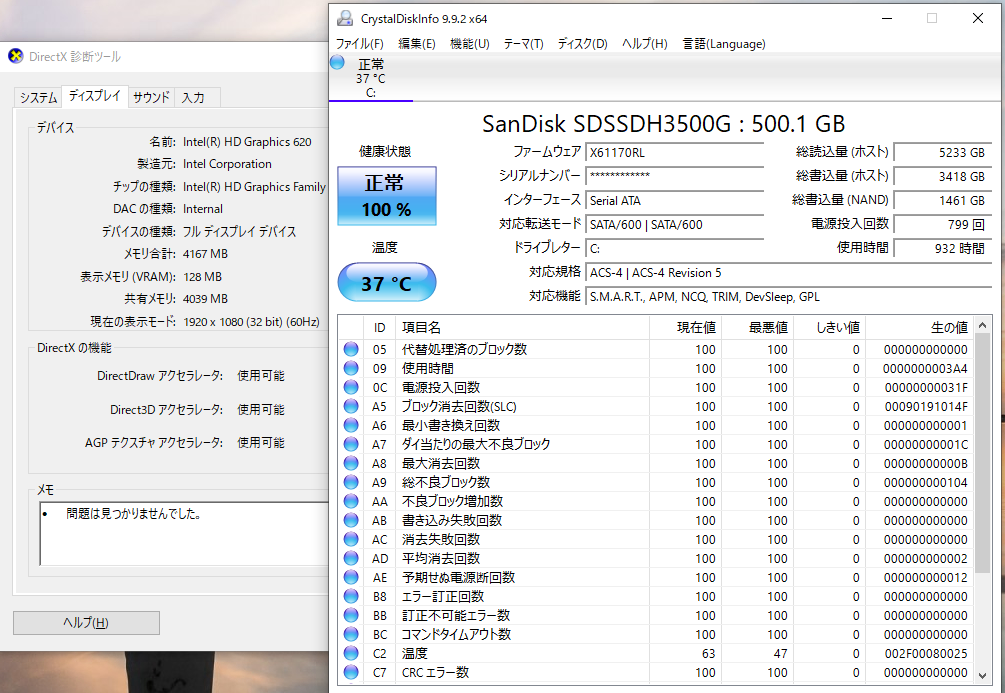This screenshot has height=693, width=1005.
Task: Click the しきい値 column header
Action: 829,328
